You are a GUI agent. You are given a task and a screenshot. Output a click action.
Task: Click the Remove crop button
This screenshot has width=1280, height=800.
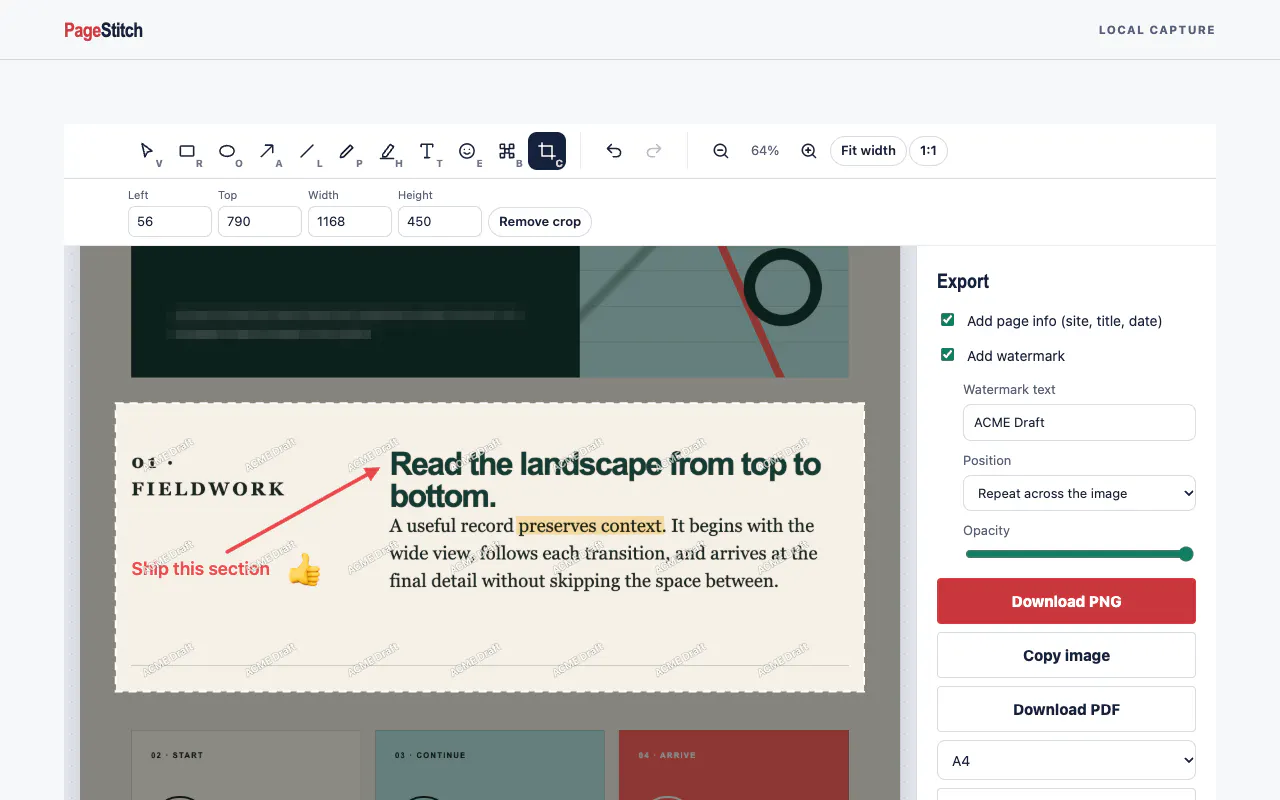click(x=540, y=222)
